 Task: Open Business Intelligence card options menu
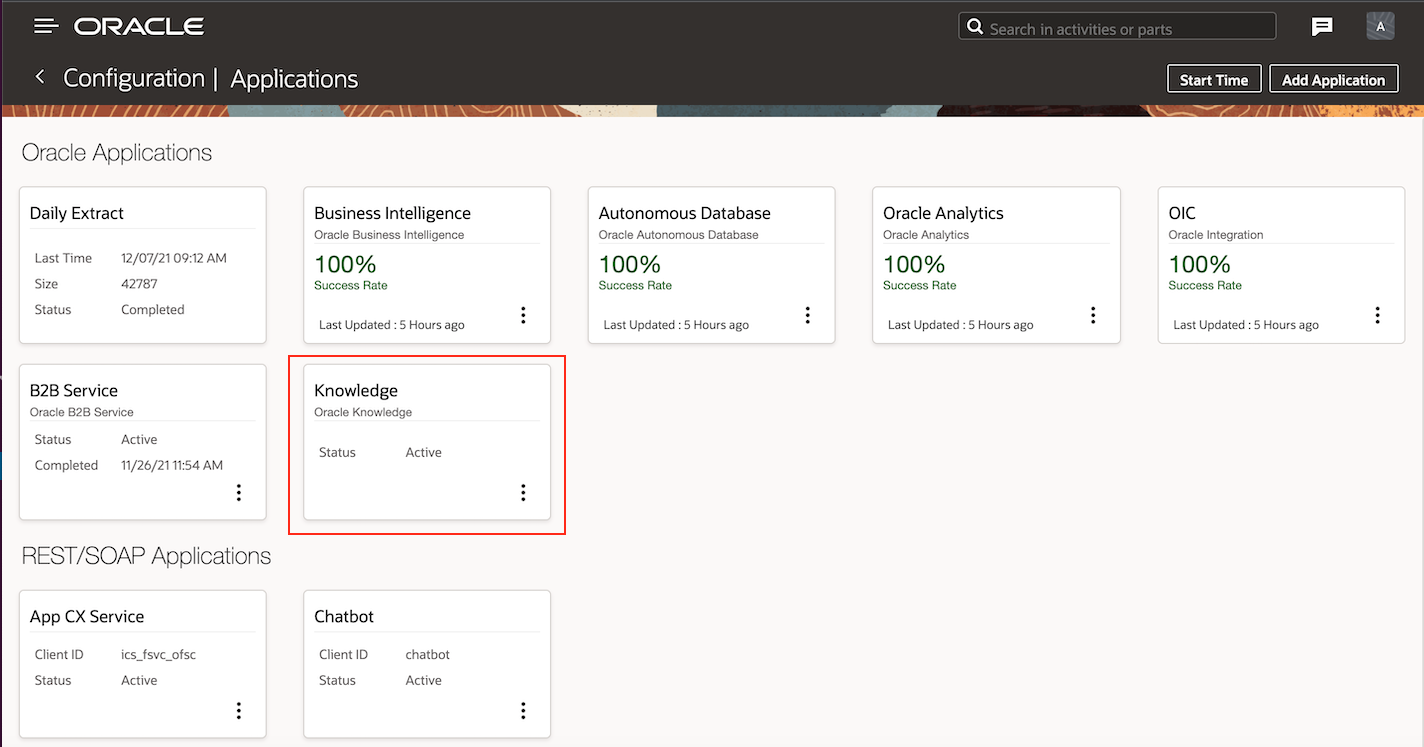523,316
